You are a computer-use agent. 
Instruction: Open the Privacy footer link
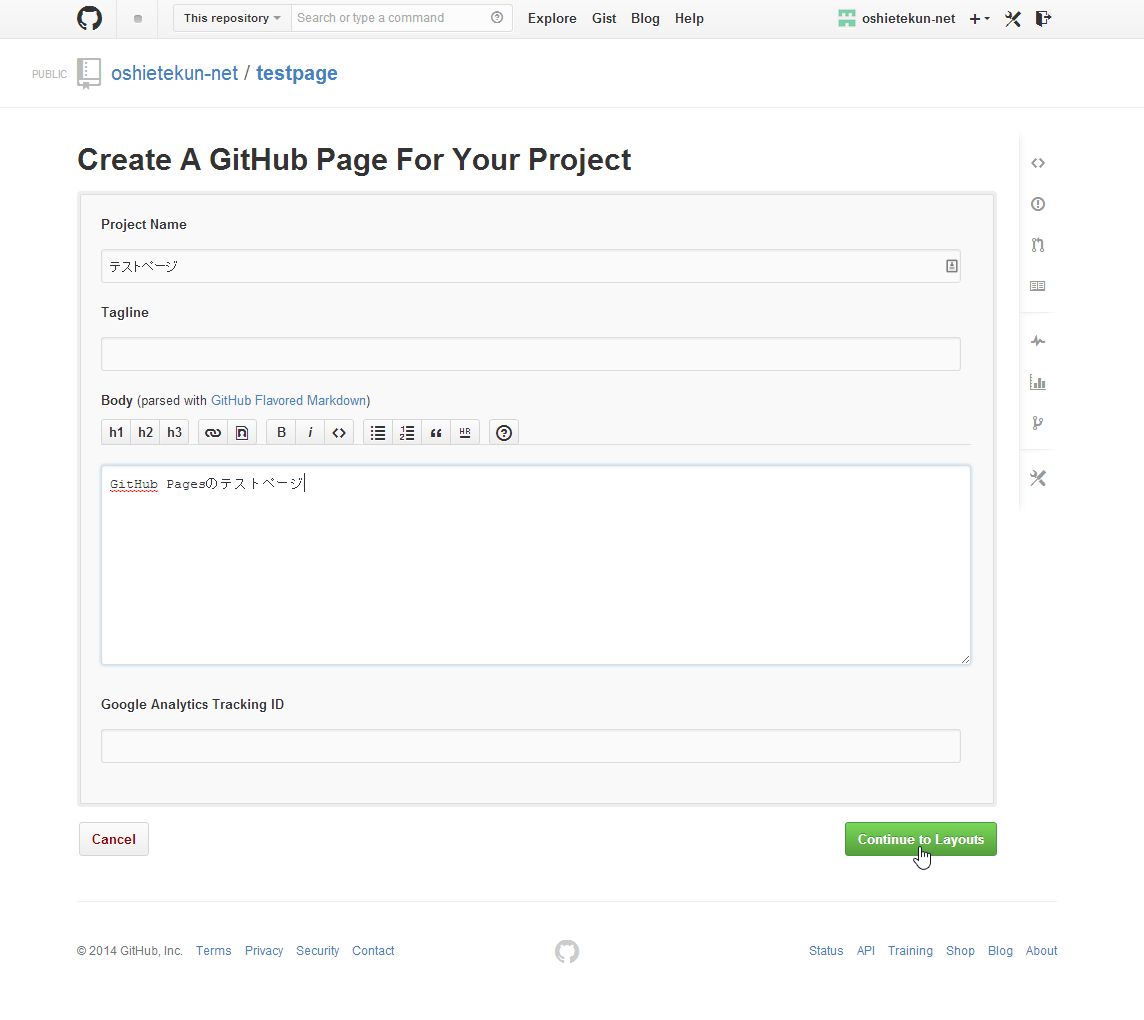[x=264, y=951]
